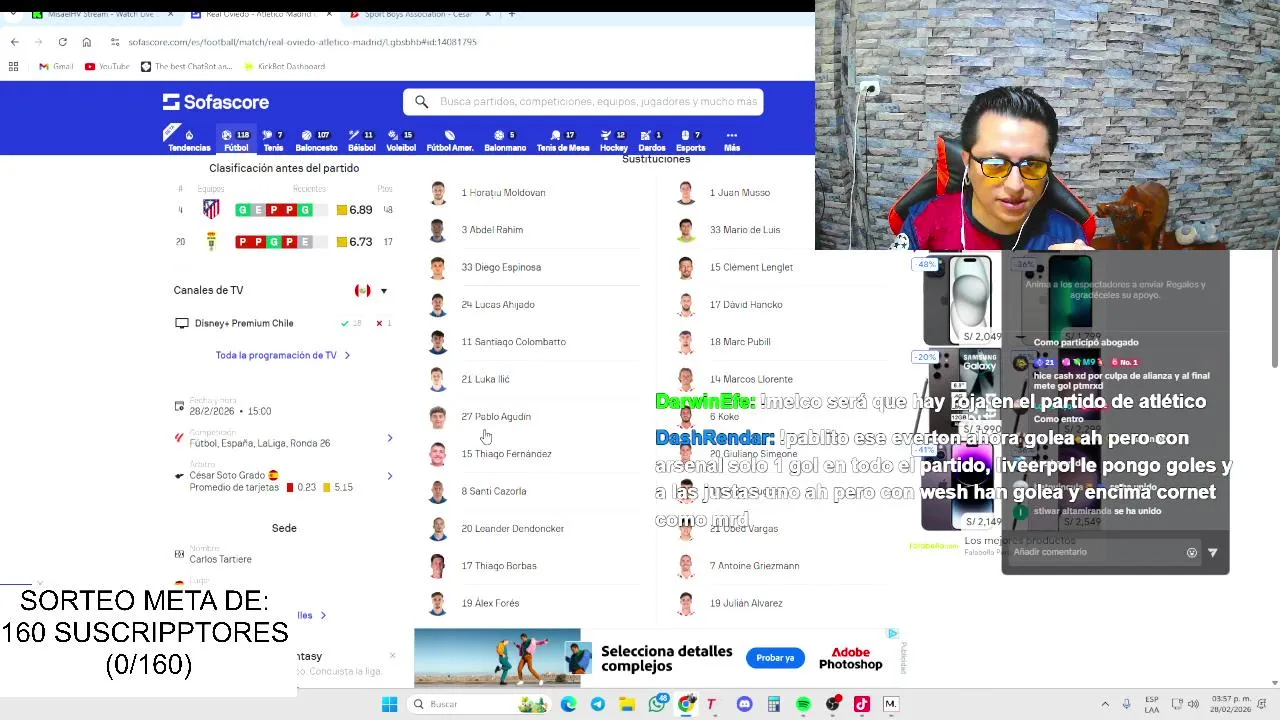Open player Antoine Griezmann

pos(754,566)
